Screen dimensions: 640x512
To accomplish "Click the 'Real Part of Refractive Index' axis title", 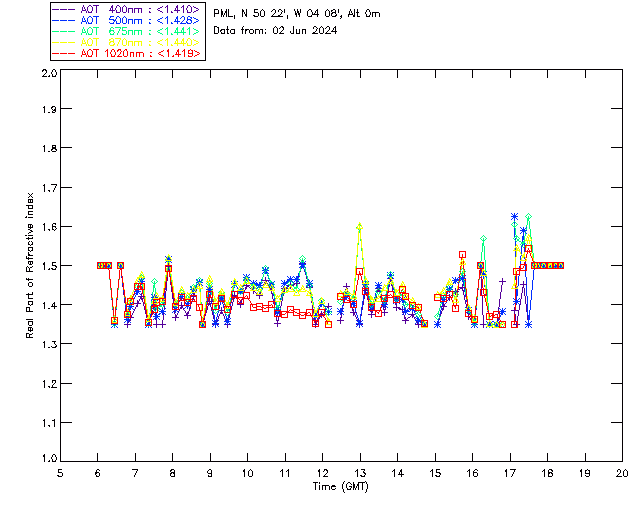I will (31, 265).
